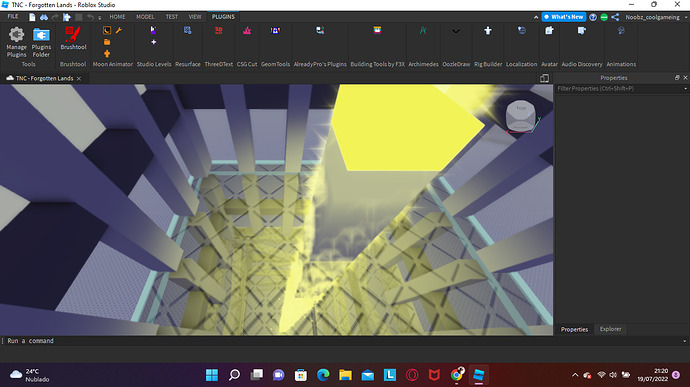Select the PLUGINS ribbon tab

tap(223, 17)
